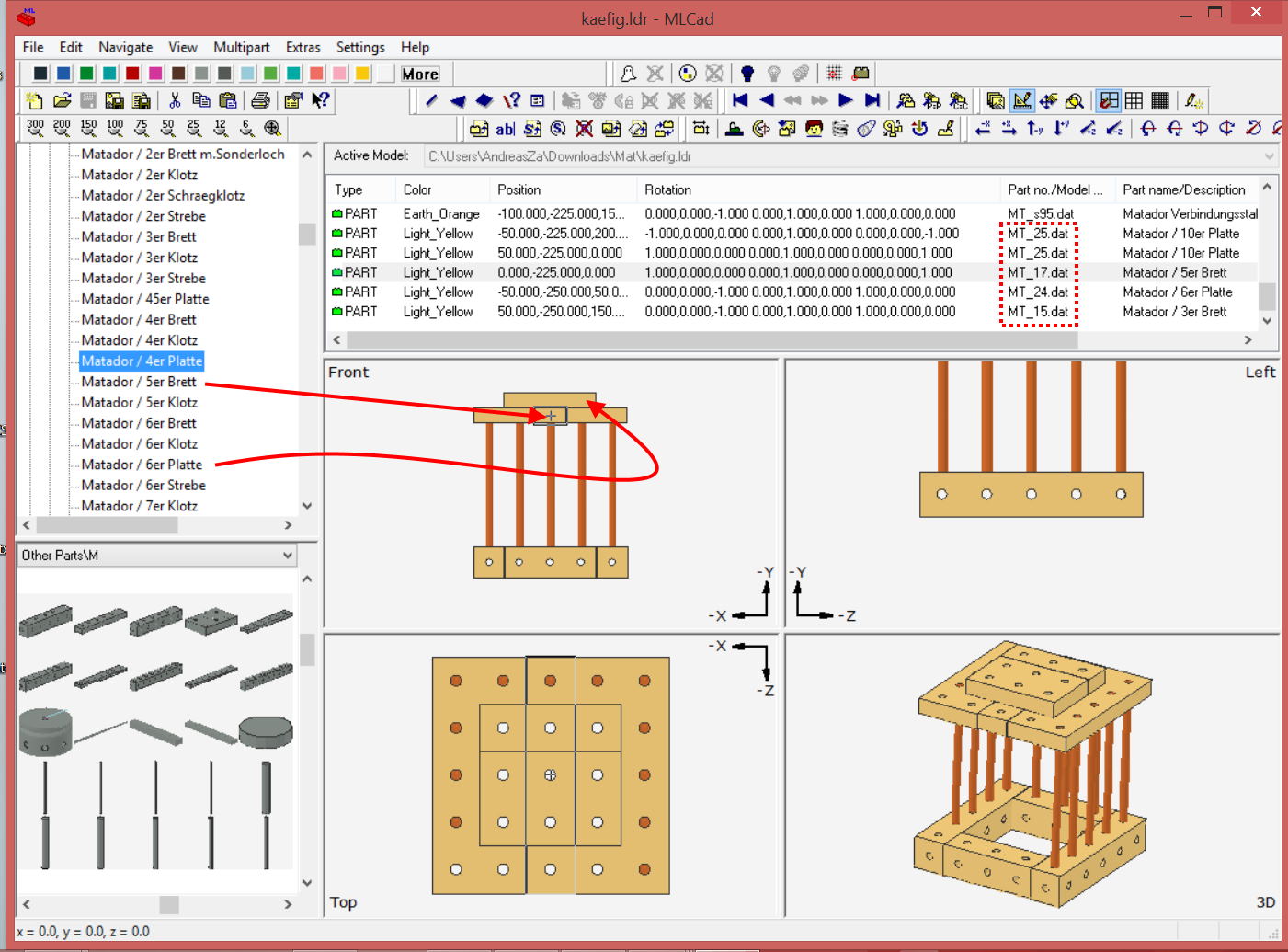Create a new model file
The width and height of the screenshot is (1288, 952).
tap(35, 100)
